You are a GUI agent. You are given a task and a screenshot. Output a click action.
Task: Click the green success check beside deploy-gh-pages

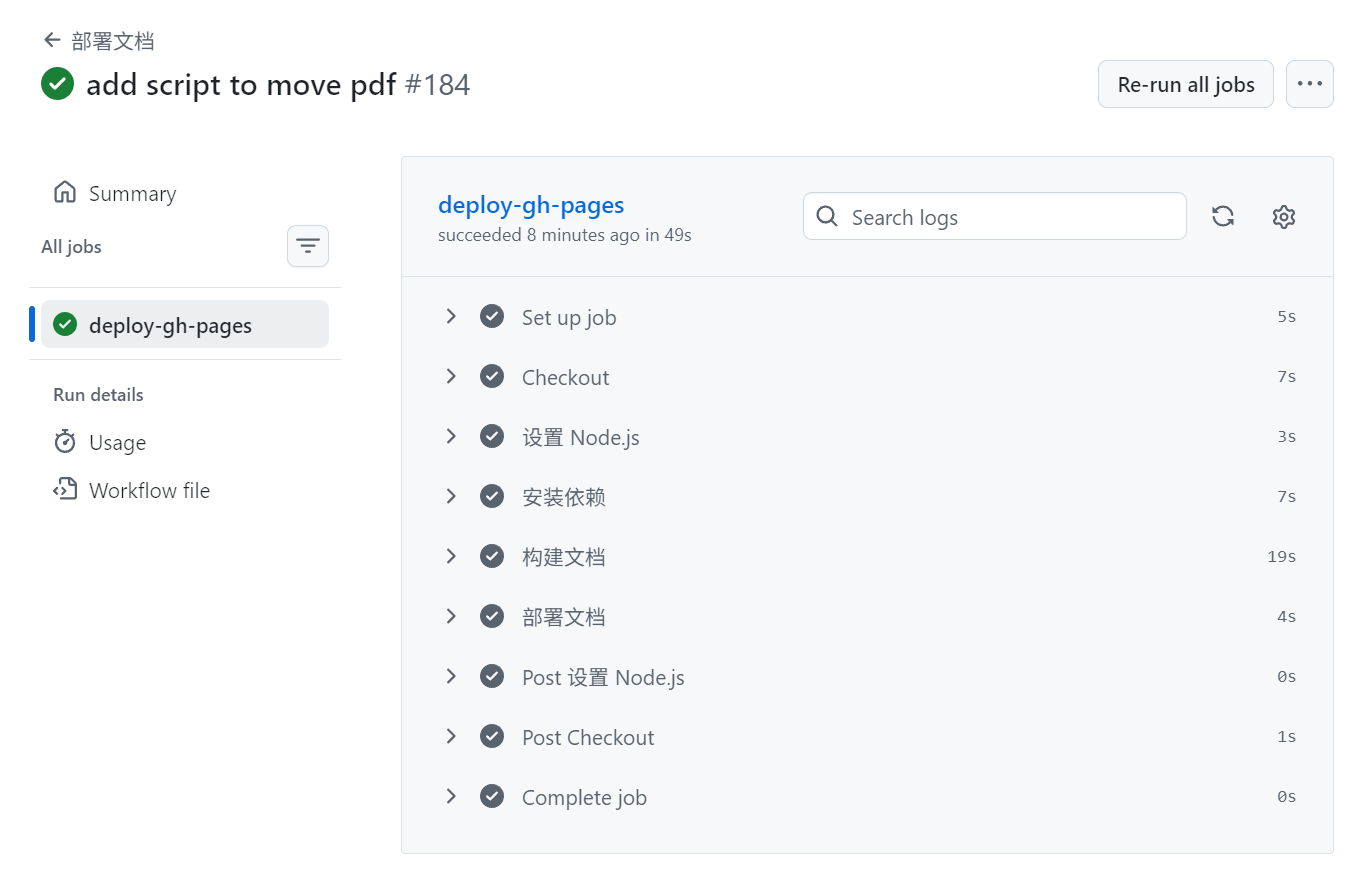(65, 324)
